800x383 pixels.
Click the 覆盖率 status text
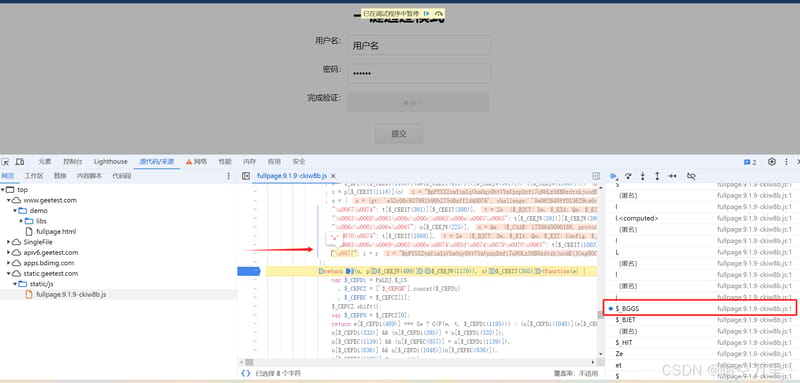click(x=576, y=373)
